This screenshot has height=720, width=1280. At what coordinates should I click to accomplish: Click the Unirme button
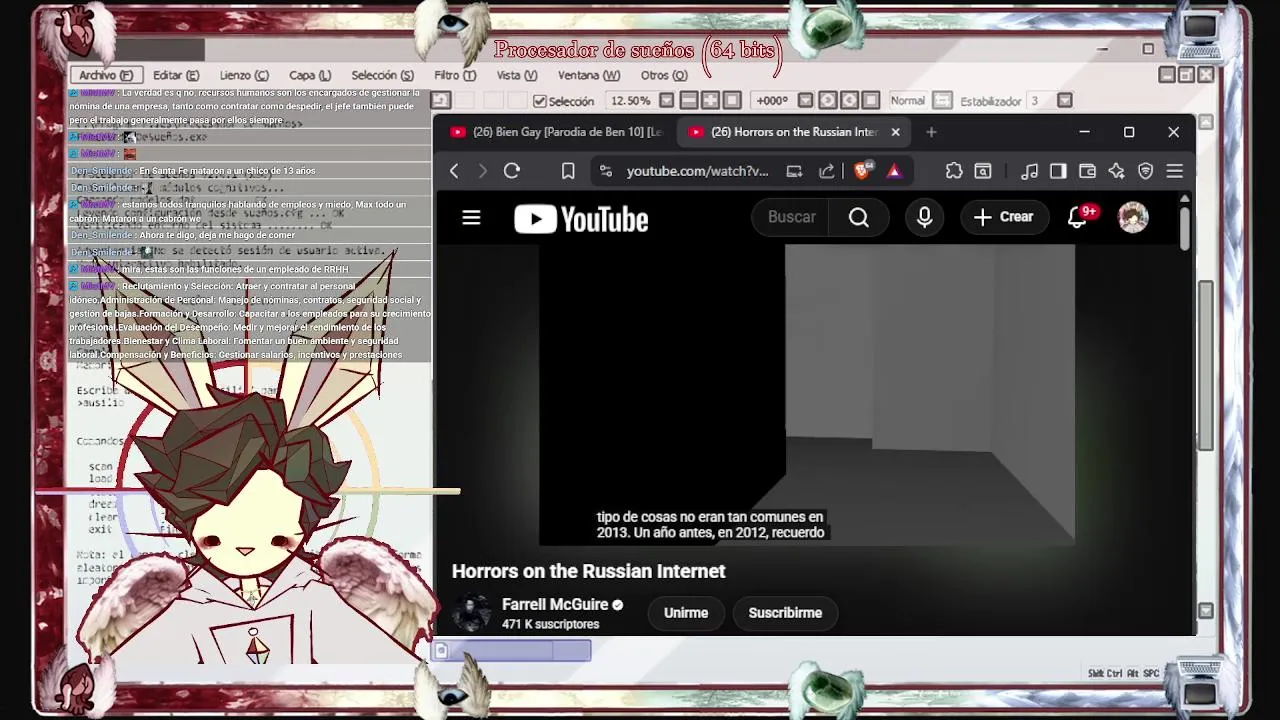[x=686, y=613]
